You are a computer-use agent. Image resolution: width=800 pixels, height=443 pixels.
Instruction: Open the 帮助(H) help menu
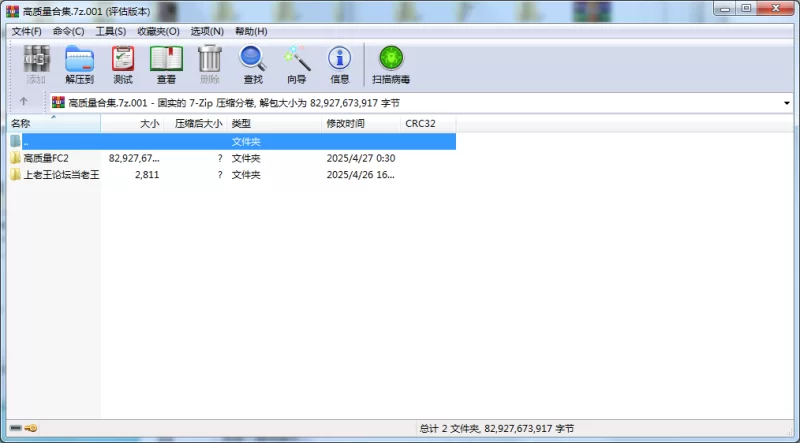(x=251, y=31)
